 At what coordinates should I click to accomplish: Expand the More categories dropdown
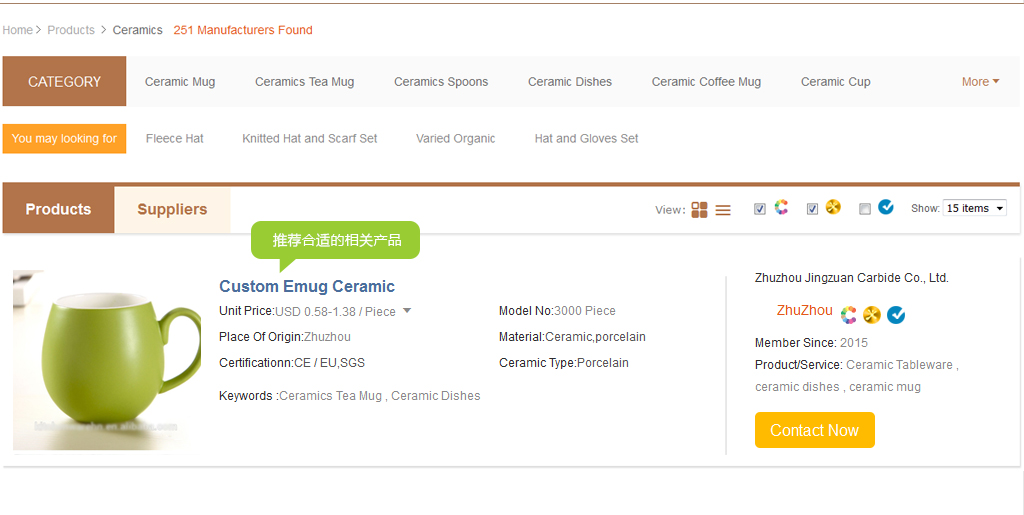point(980,82)
